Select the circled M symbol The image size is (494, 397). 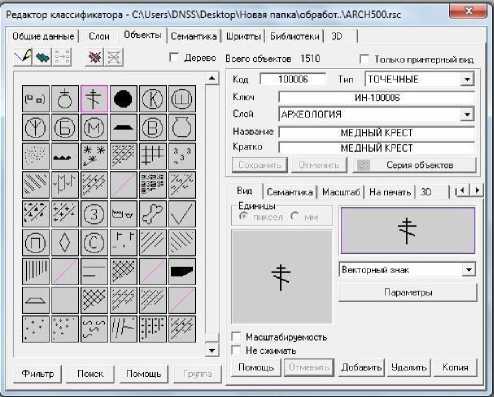tap(94, 127)
